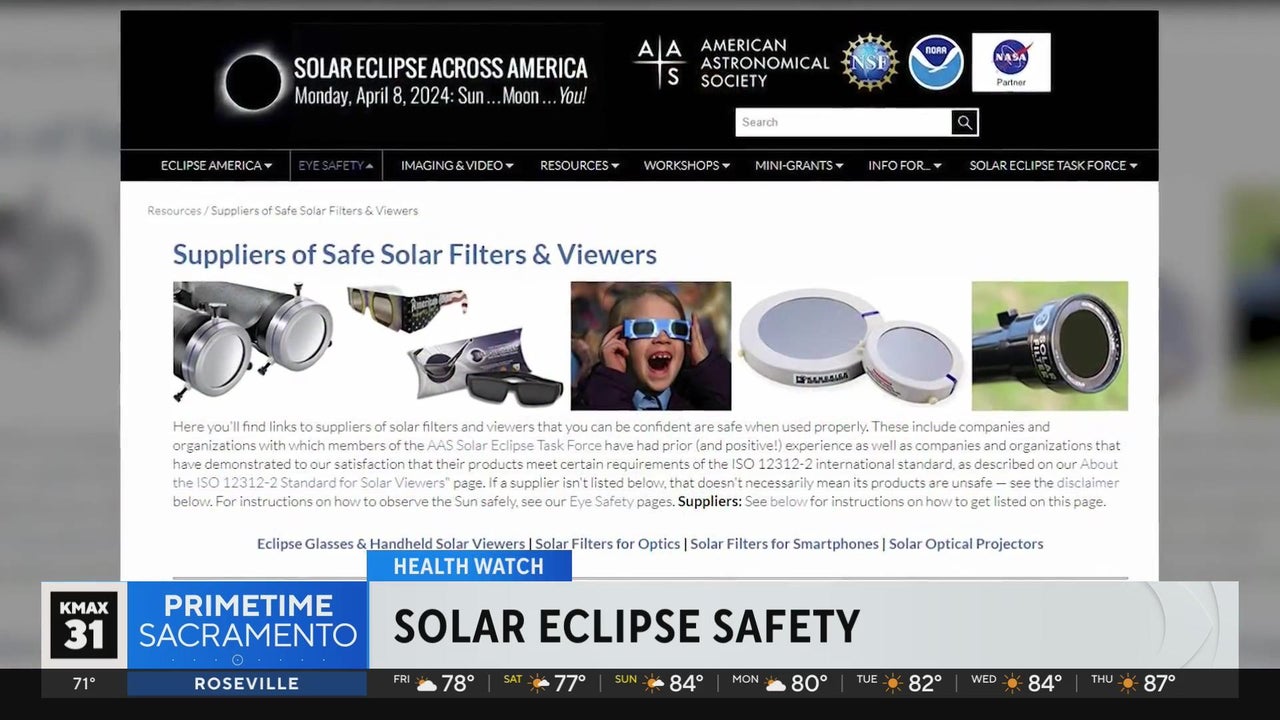
Task: Click the eclipse logo in site banner
Action: [x=253, y=82]
